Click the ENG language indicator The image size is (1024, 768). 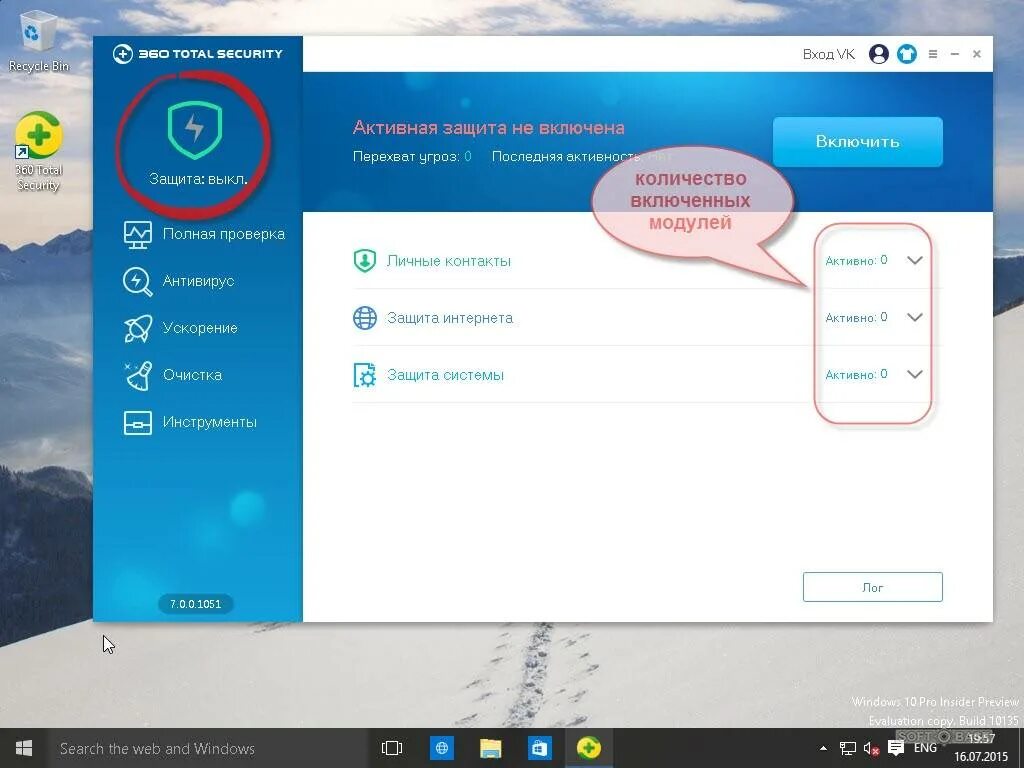[925, 748]
